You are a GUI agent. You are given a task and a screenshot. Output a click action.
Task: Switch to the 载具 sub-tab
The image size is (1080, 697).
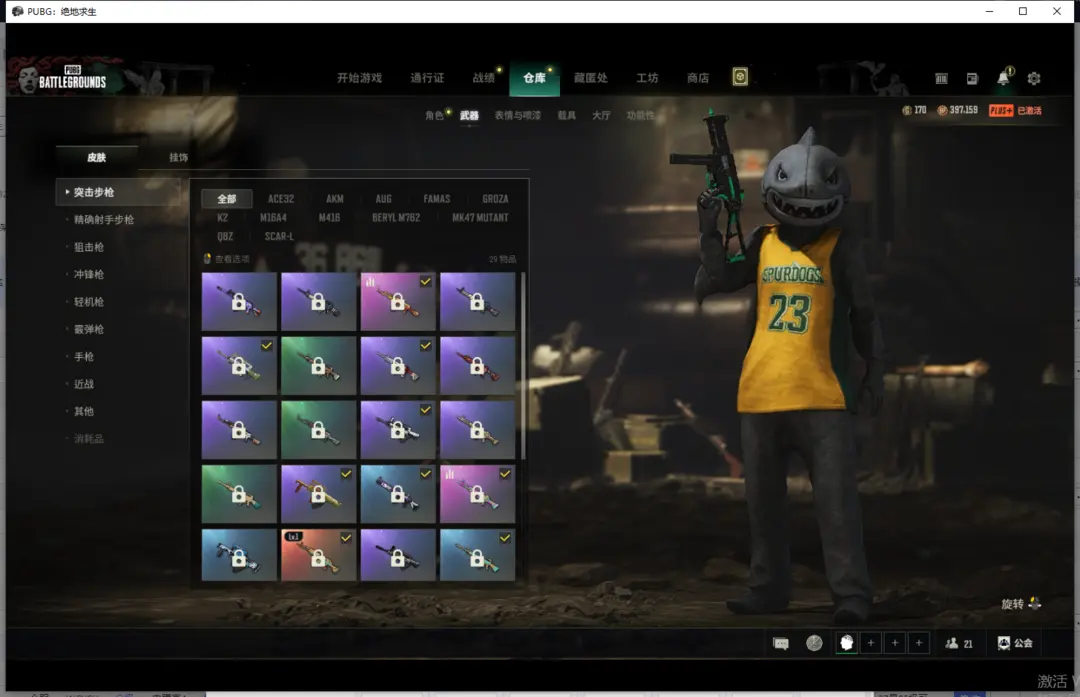click(566, 115)
